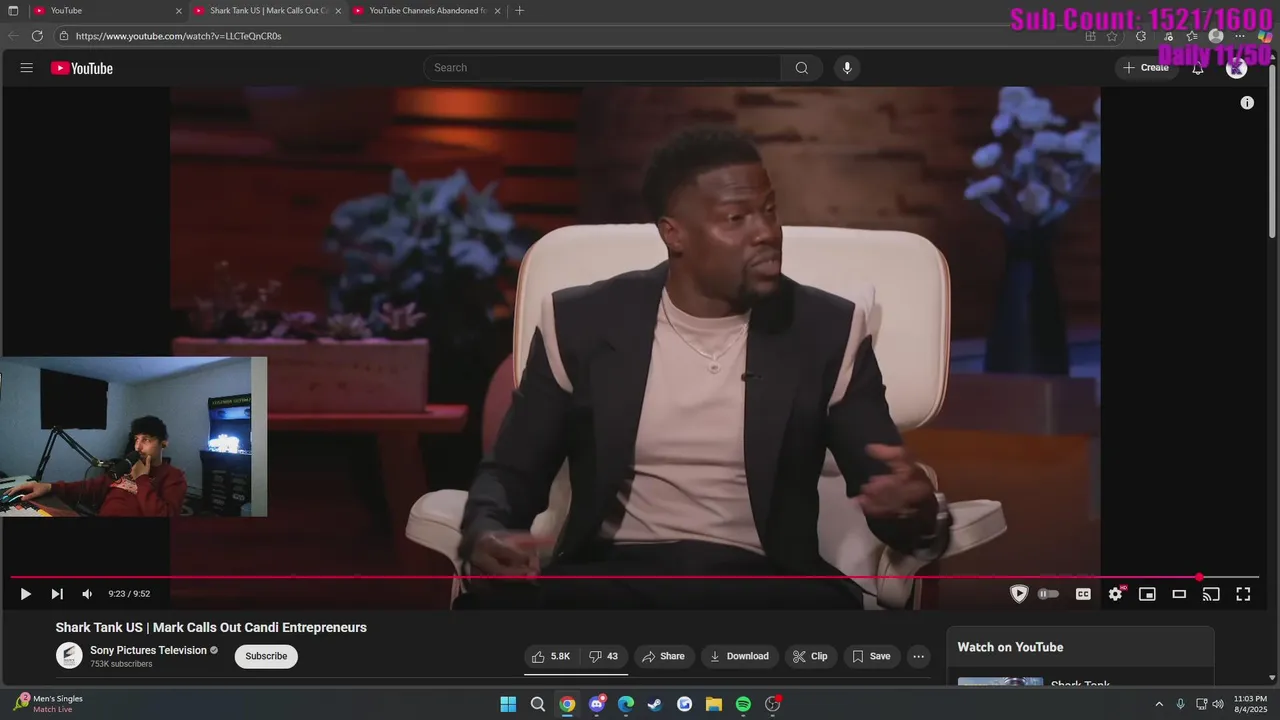Screen dimensions: 1280x720
Task: Open Discord from the taskbar
Action: click(597, 704)
